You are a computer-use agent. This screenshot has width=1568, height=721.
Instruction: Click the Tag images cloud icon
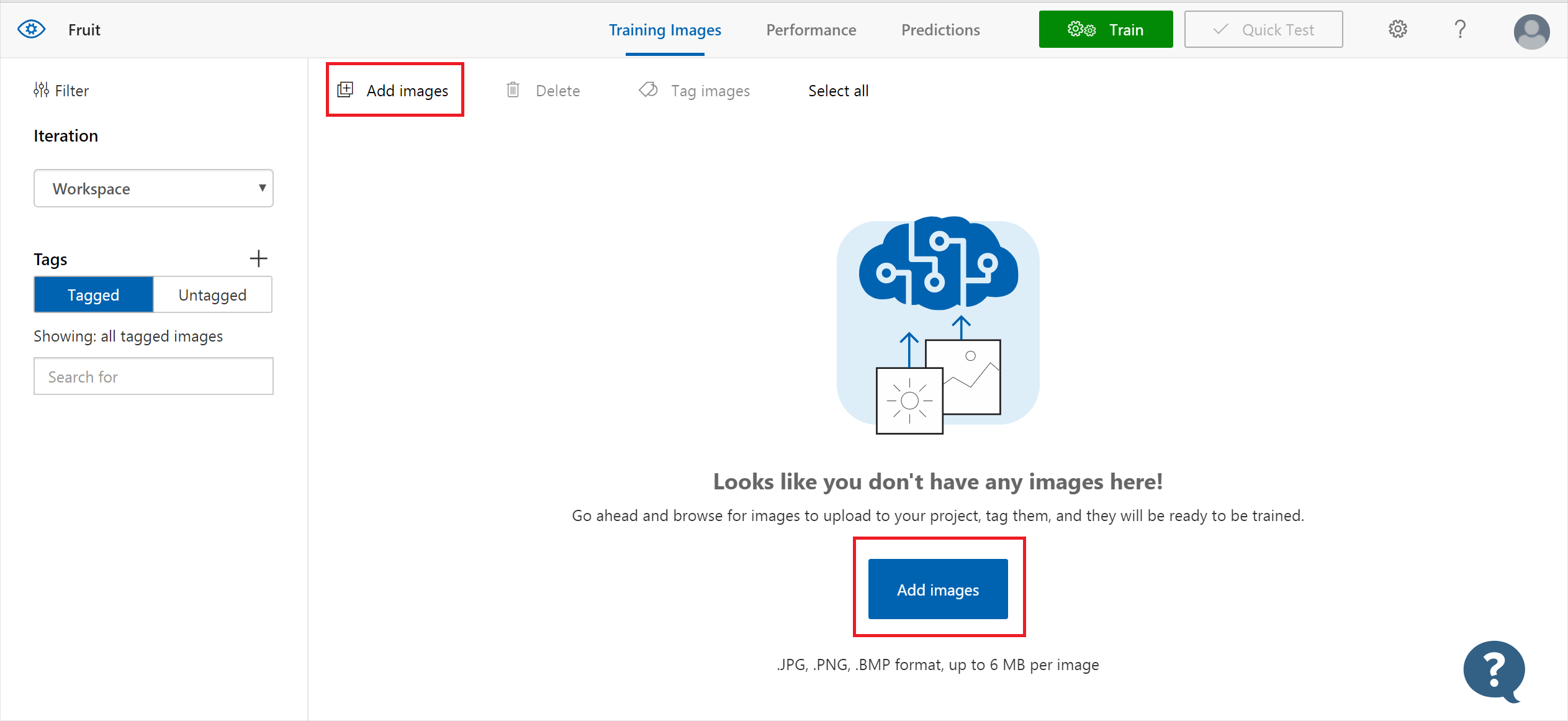point(649,90)
